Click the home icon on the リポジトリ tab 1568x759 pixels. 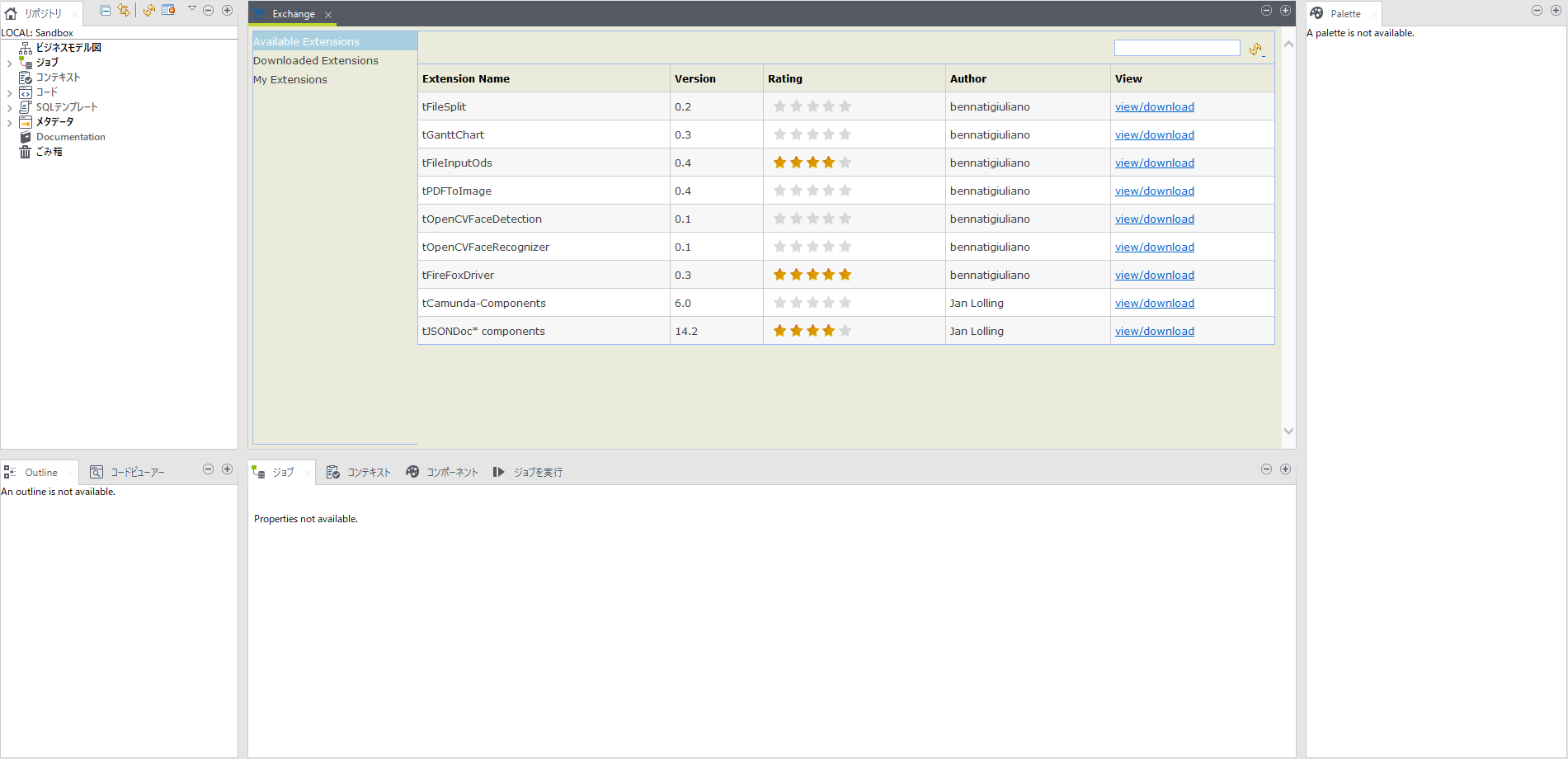coord(11,12)
